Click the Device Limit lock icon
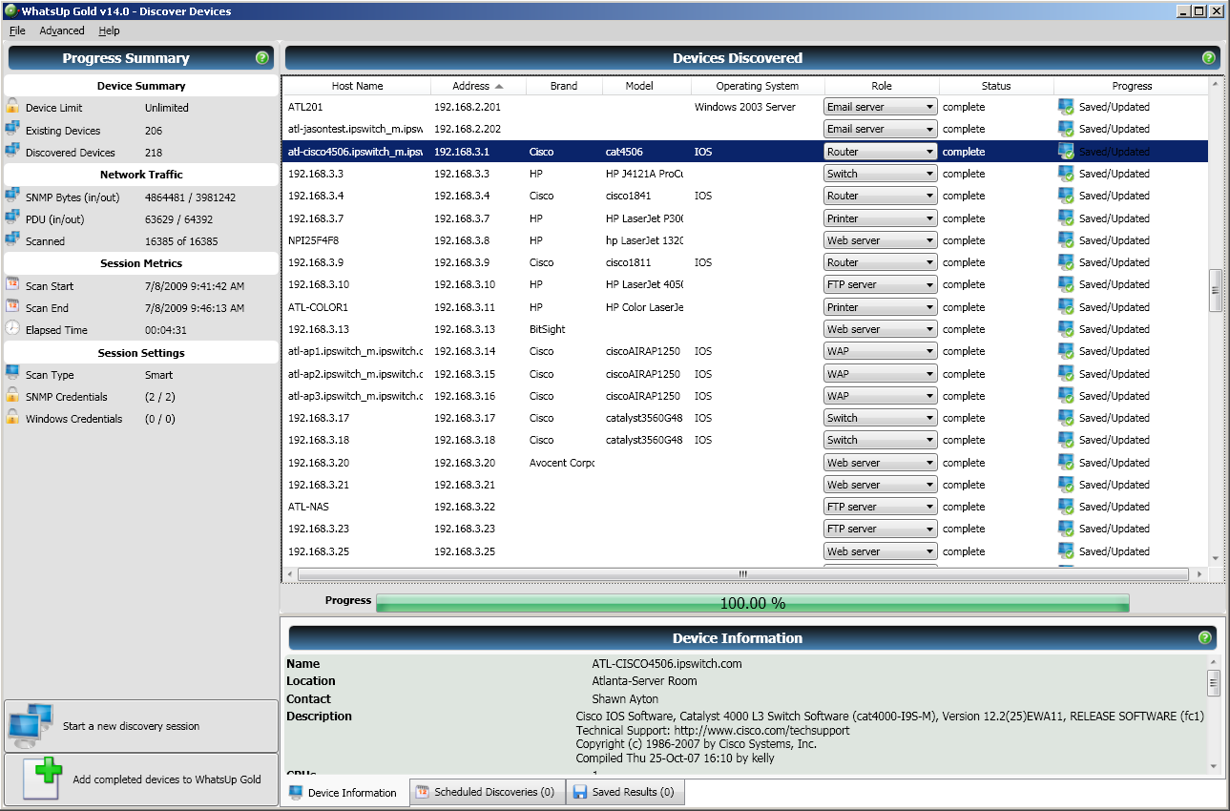Screen dimensions: 1230x811 12,106
